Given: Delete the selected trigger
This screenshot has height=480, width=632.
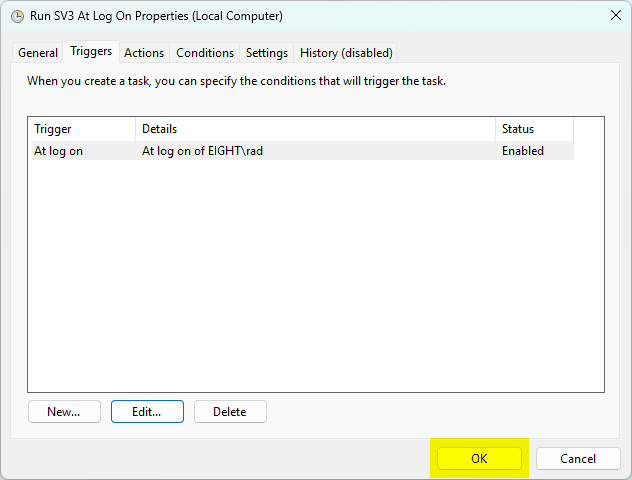Looking at the screenshot, I should tap(230, 411).
